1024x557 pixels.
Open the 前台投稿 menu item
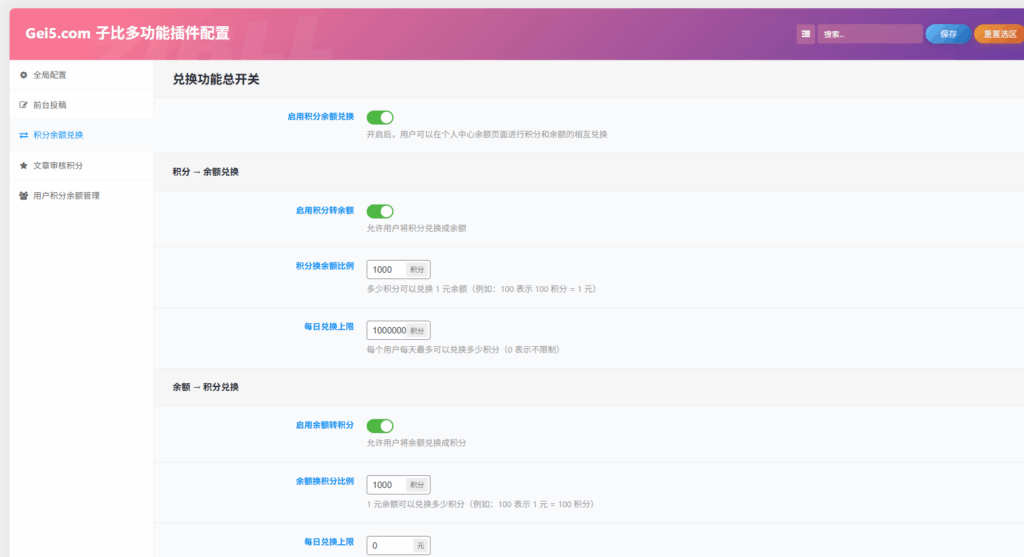click(81, 104)
